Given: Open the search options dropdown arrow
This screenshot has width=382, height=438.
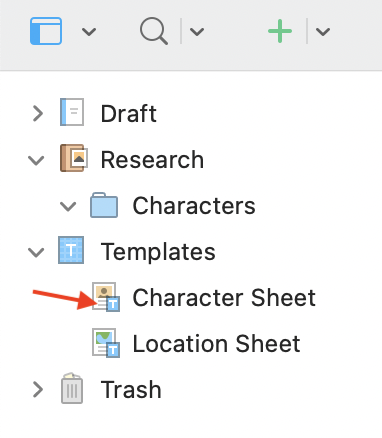Looking at the screenshot, I should pos(197,32).
